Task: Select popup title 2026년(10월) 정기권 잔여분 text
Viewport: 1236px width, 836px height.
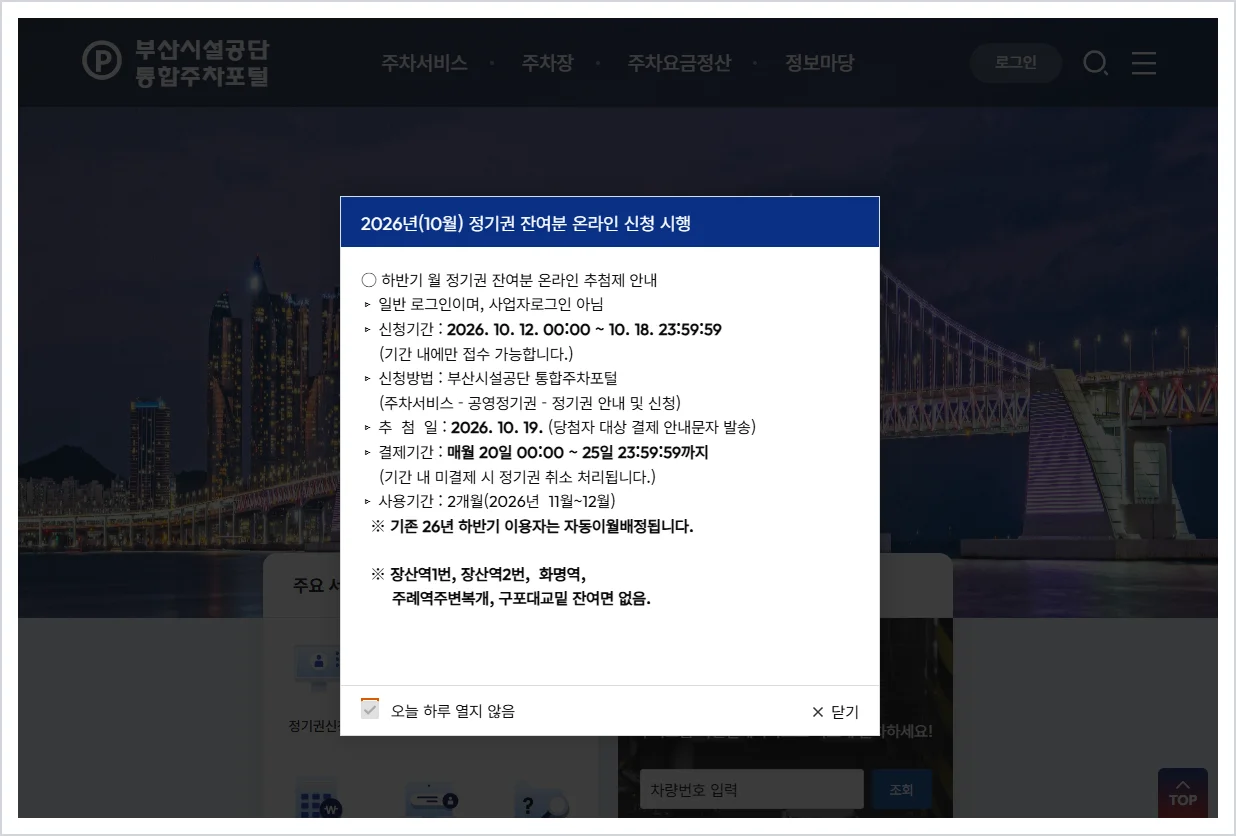Action: coord(526,223)
